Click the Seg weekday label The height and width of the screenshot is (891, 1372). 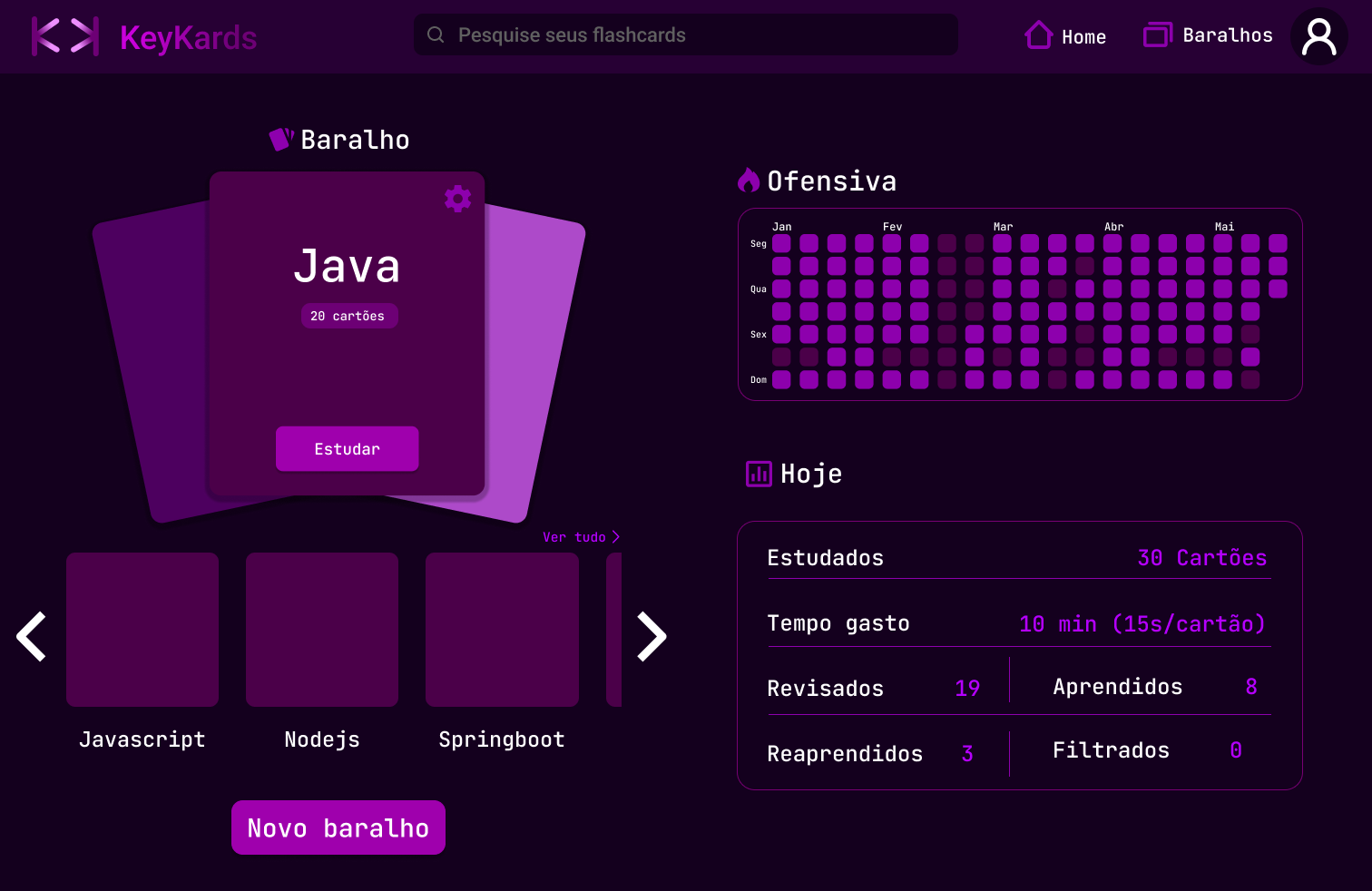pos(759,244)
